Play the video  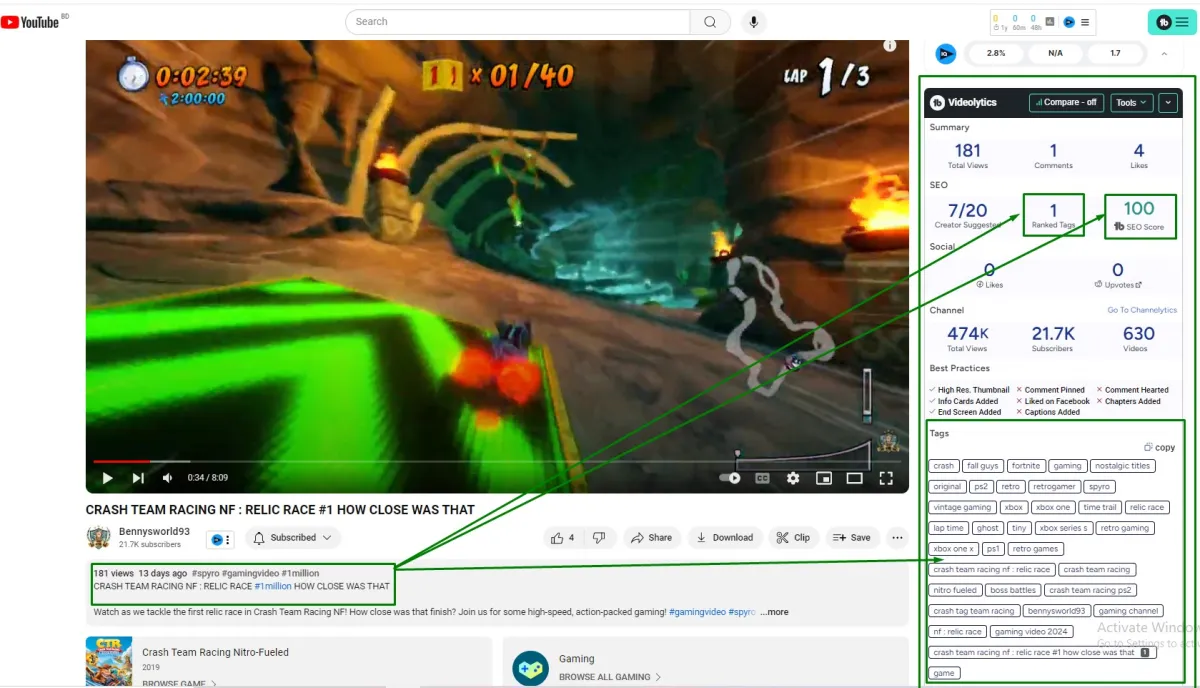pyautogui.click(x=107, y=479)
